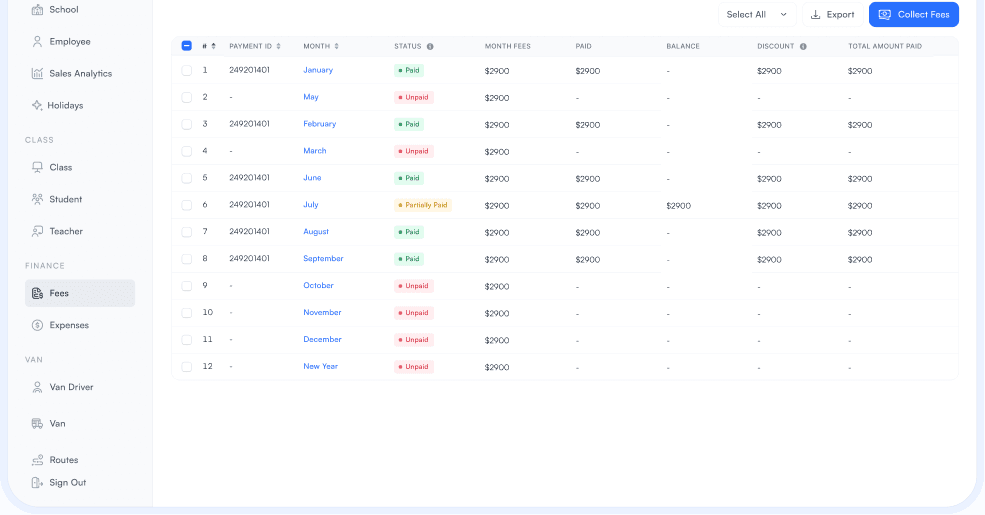Click the Export button
This screenshot has width=985, height=515.
coord(832,15)
